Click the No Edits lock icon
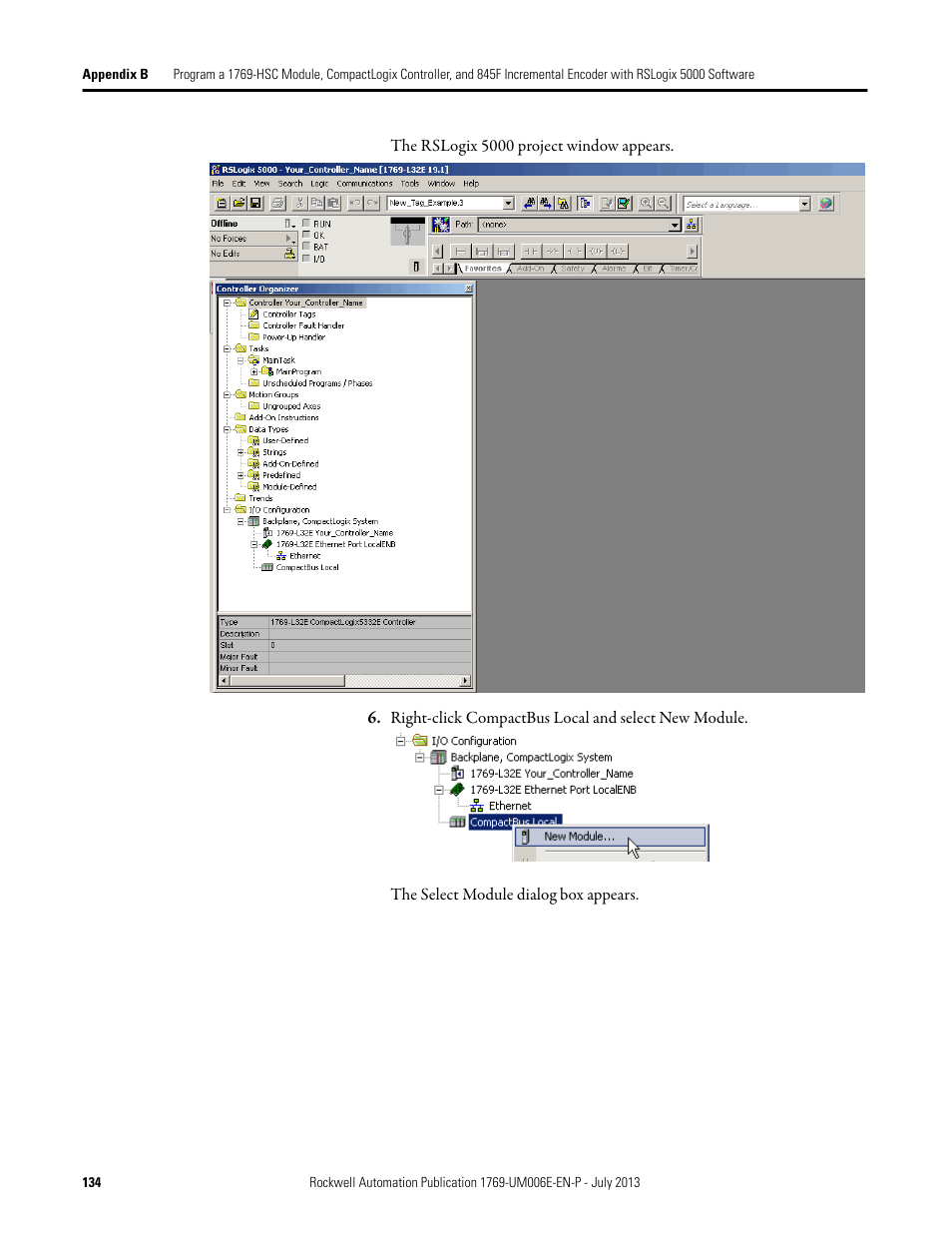 pos(290,254)
